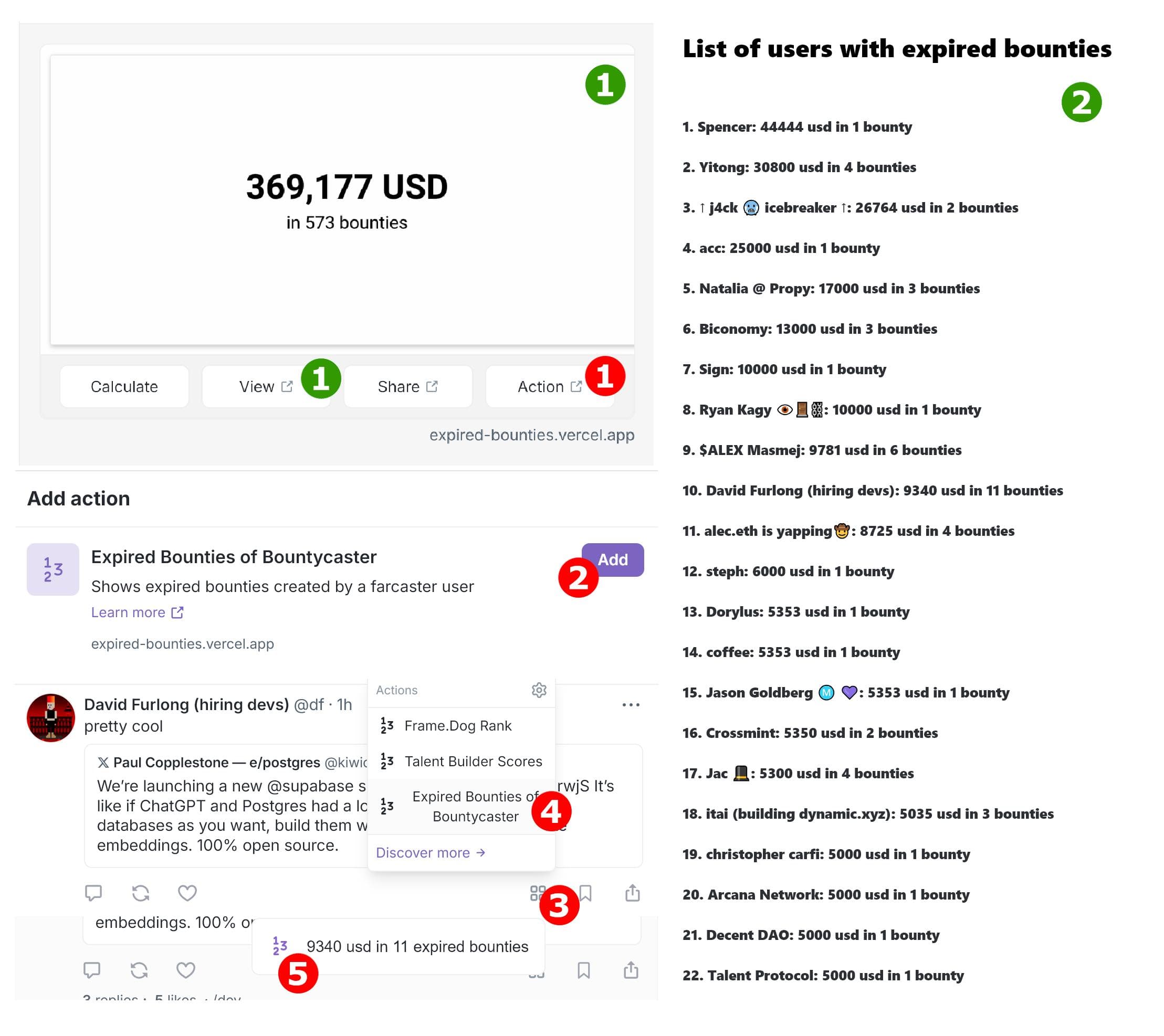Image resolution: width=1164 pixels, height=1036 pixels.
Task: Bookmark the cast beside the actions grid icon
Action: pos(585,893)
